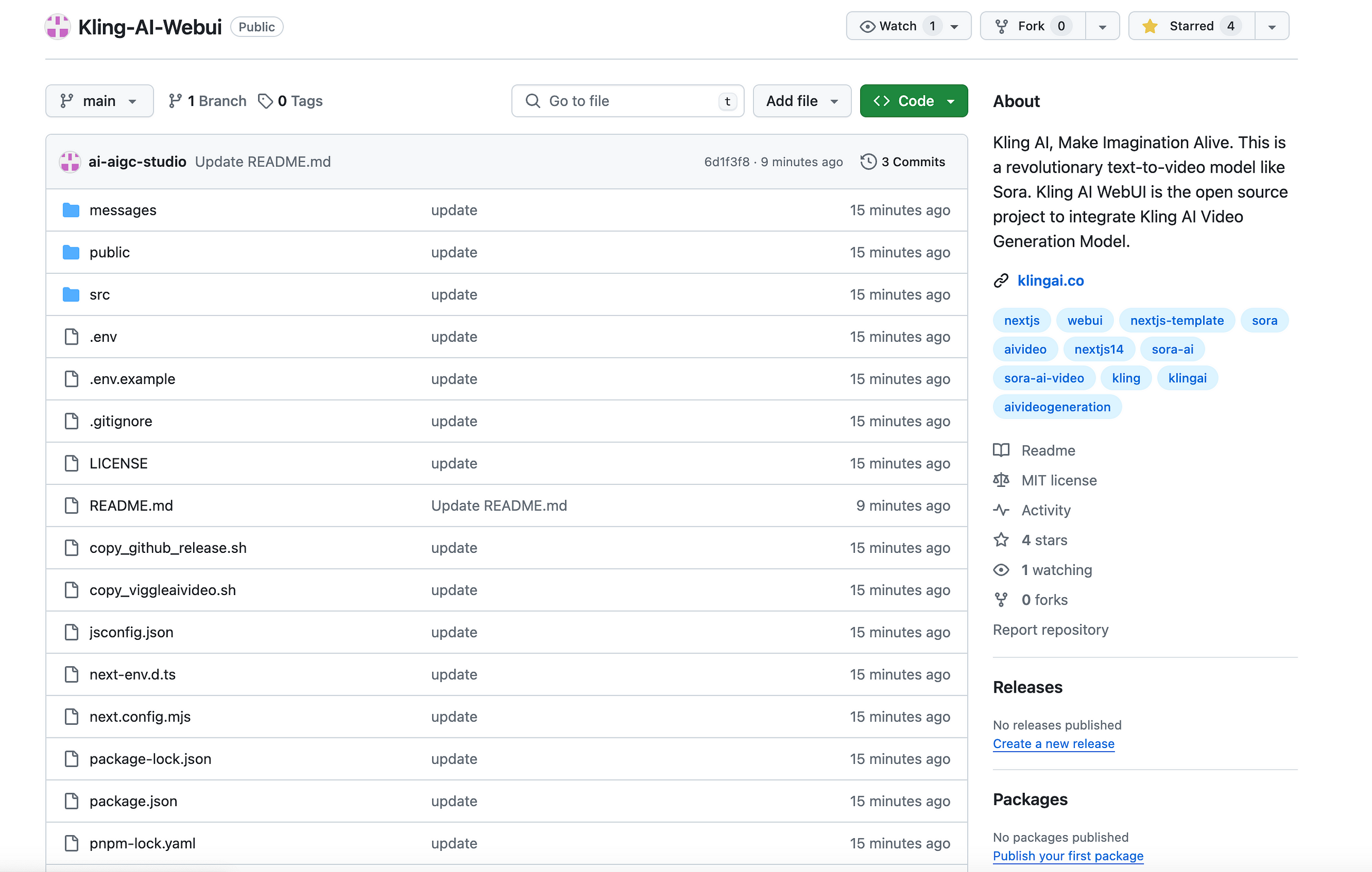Image resolution: width=1372 pixels, height=872 pixels.
Task: Click the .gitignore file icon
Action: 71,421
